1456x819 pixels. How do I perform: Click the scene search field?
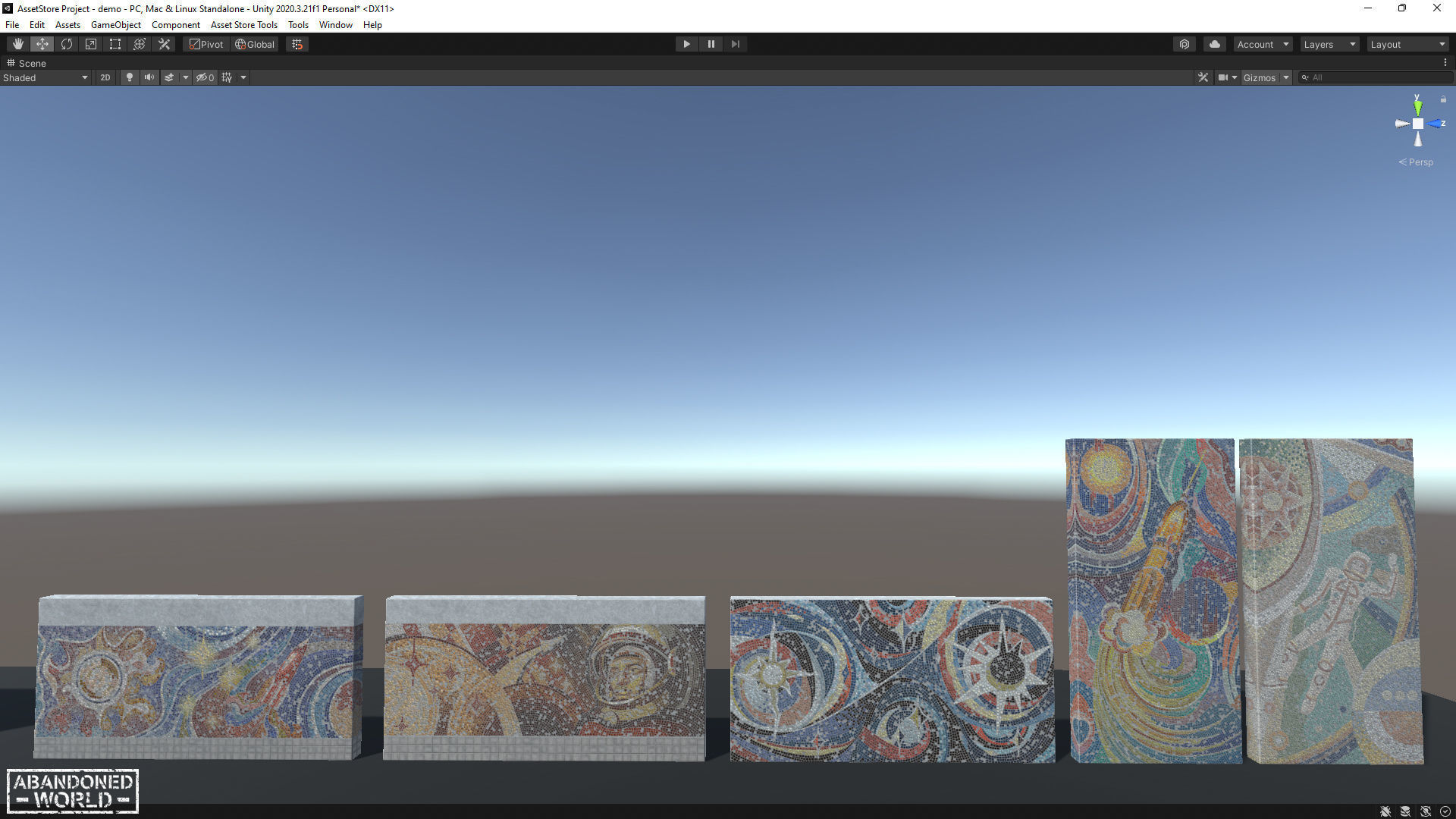coord(1376,77)
